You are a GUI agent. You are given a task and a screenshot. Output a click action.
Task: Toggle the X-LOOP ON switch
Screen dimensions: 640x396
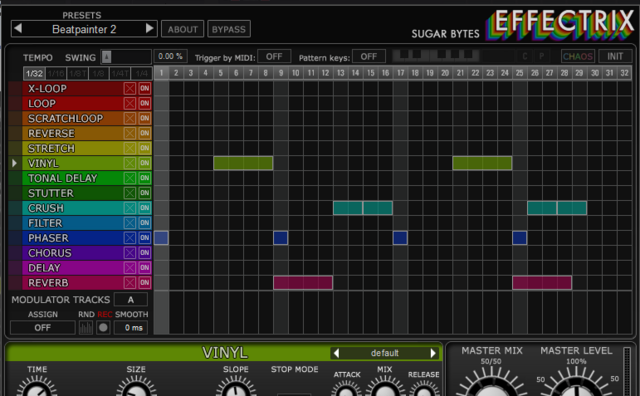pyautogui.click(x=144, y=89)
